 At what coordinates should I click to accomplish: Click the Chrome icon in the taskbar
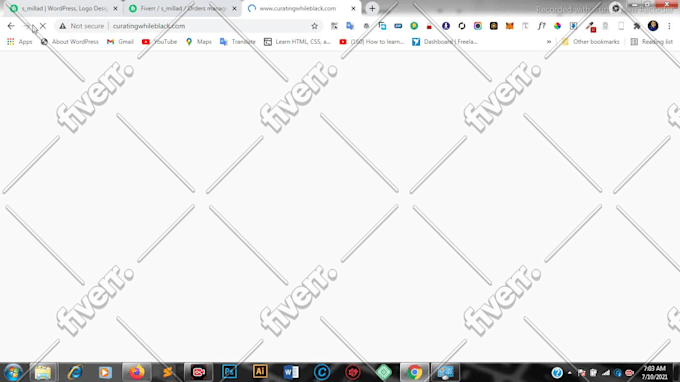415,372
